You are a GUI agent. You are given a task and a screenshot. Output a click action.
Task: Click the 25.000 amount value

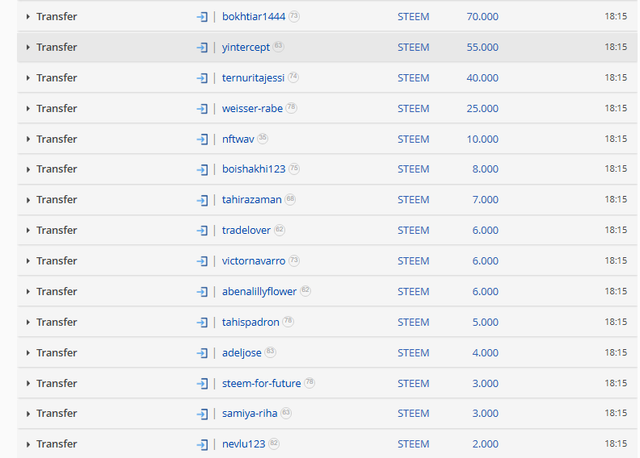(482, 109)
